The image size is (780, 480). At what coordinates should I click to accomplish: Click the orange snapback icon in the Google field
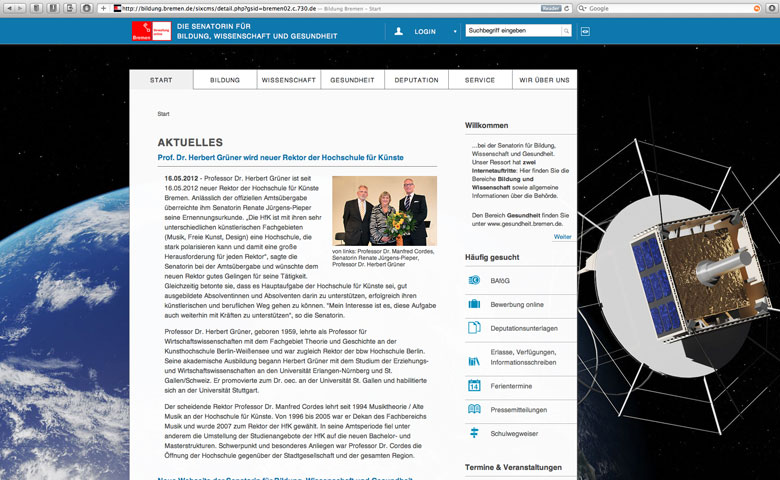pos(757,8)
